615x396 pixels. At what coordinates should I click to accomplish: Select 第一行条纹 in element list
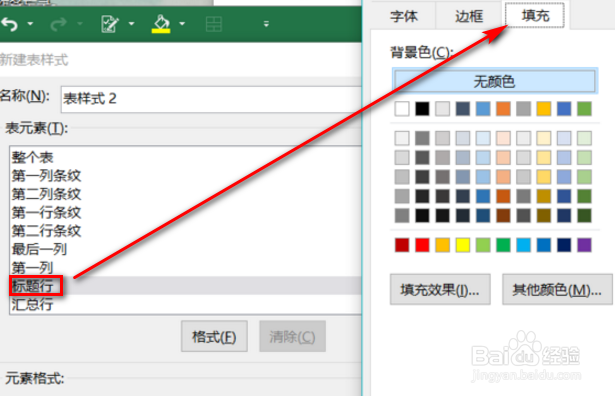click(x=185, y=213)
